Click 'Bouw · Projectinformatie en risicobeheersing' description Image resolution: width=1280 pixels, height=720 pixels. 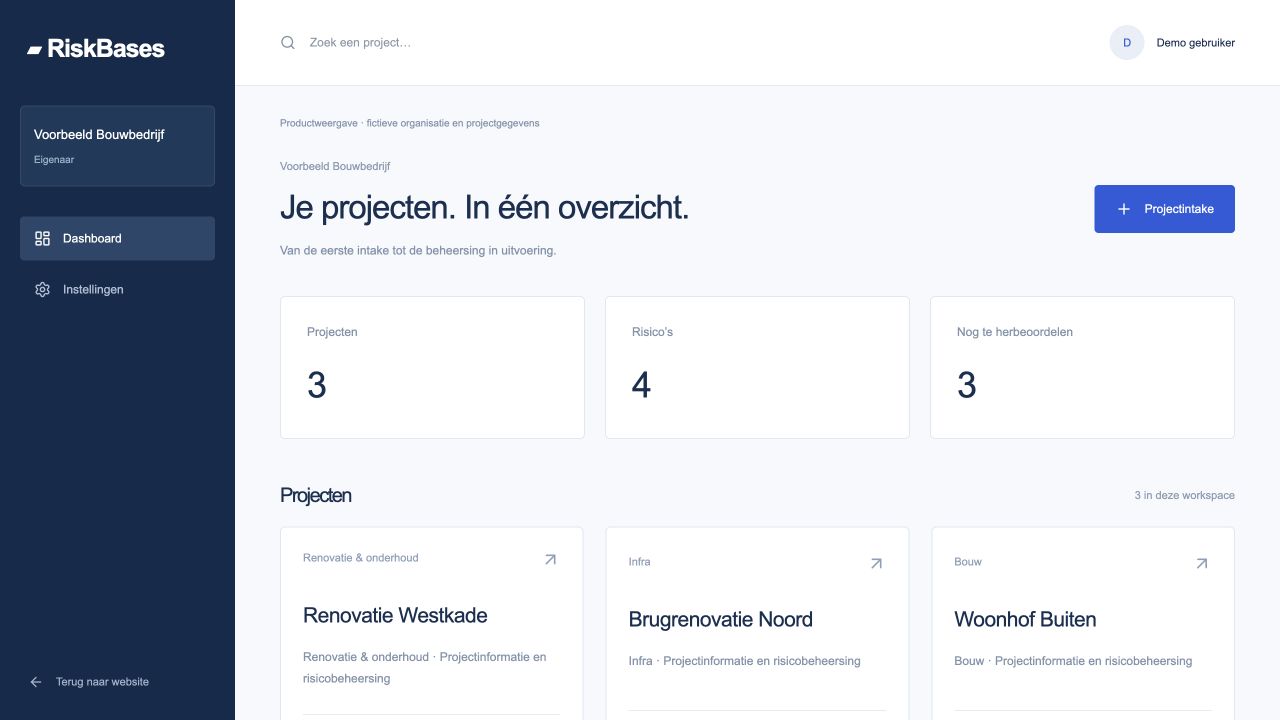click(1073, 661)
